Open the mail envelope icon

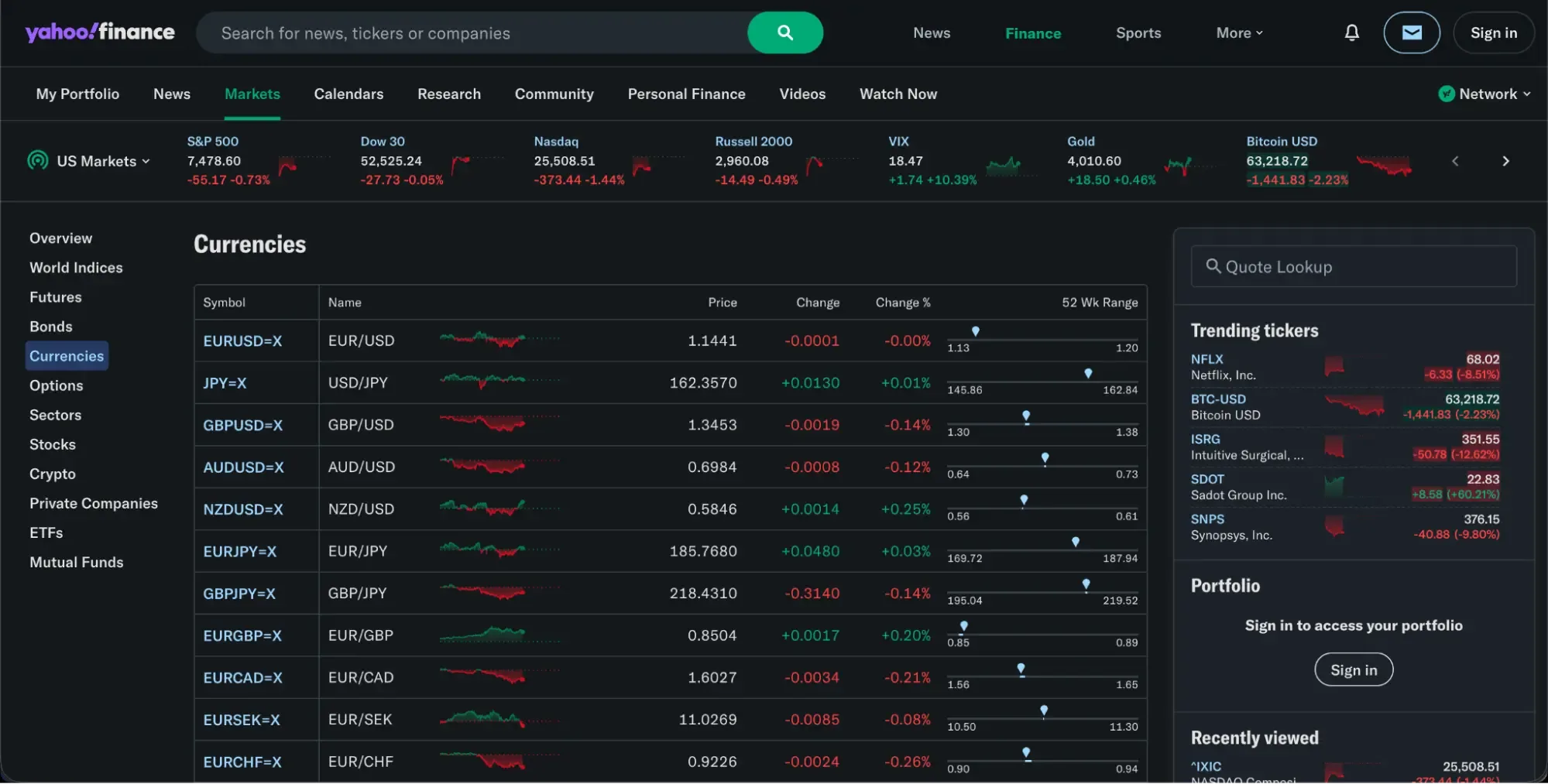1412,33
